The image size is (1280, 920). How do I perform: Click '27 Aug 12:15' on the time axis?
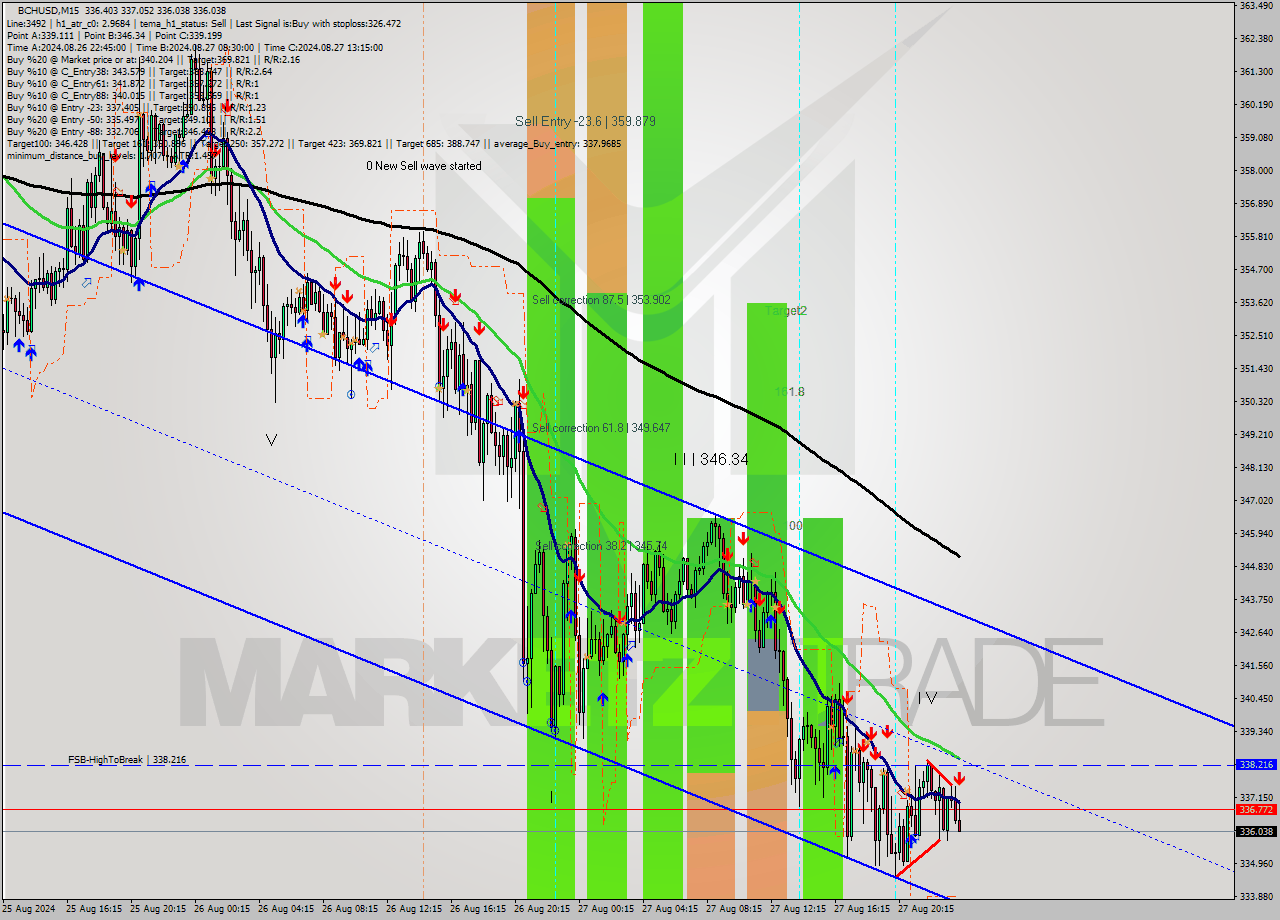[799, 910]
